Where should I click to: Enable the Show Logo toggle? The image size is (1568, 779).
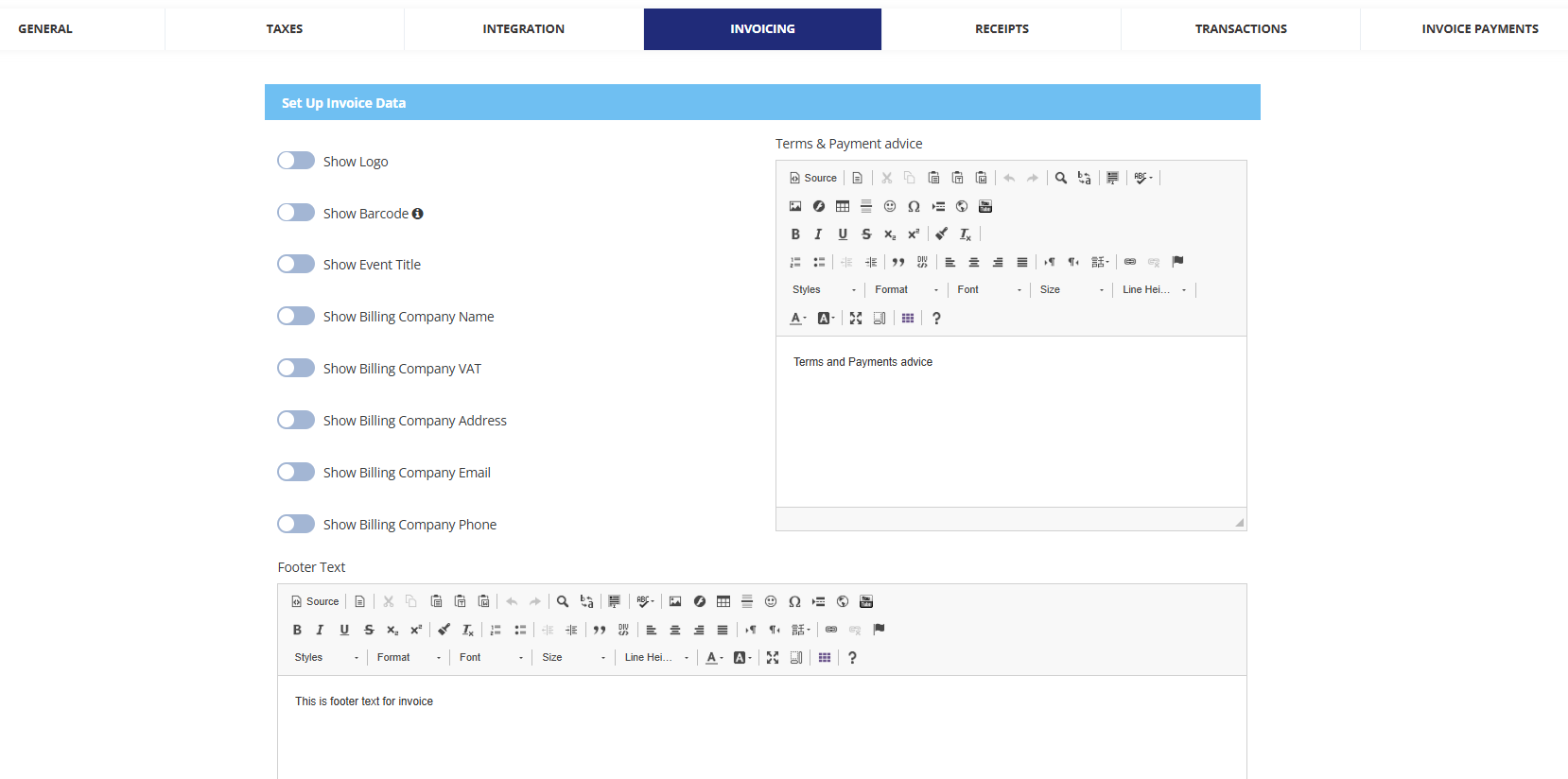296,161
